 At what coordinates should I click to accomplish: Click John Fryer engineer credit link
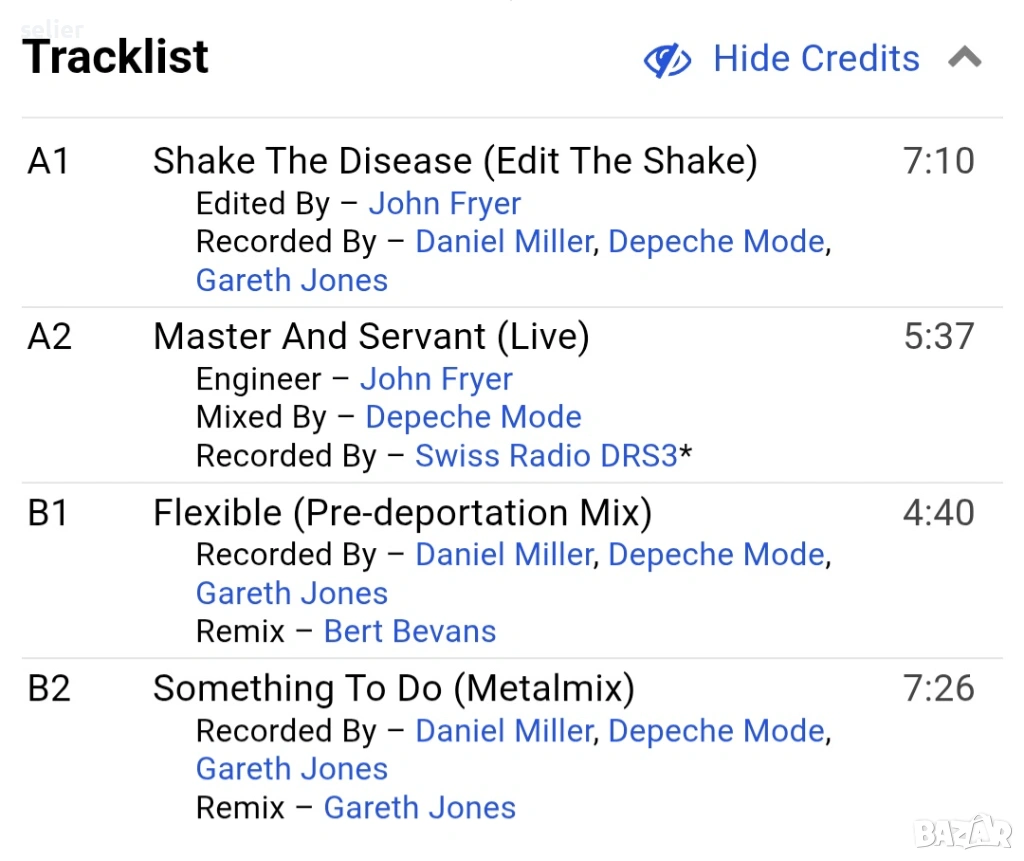[x=436, y=380]
